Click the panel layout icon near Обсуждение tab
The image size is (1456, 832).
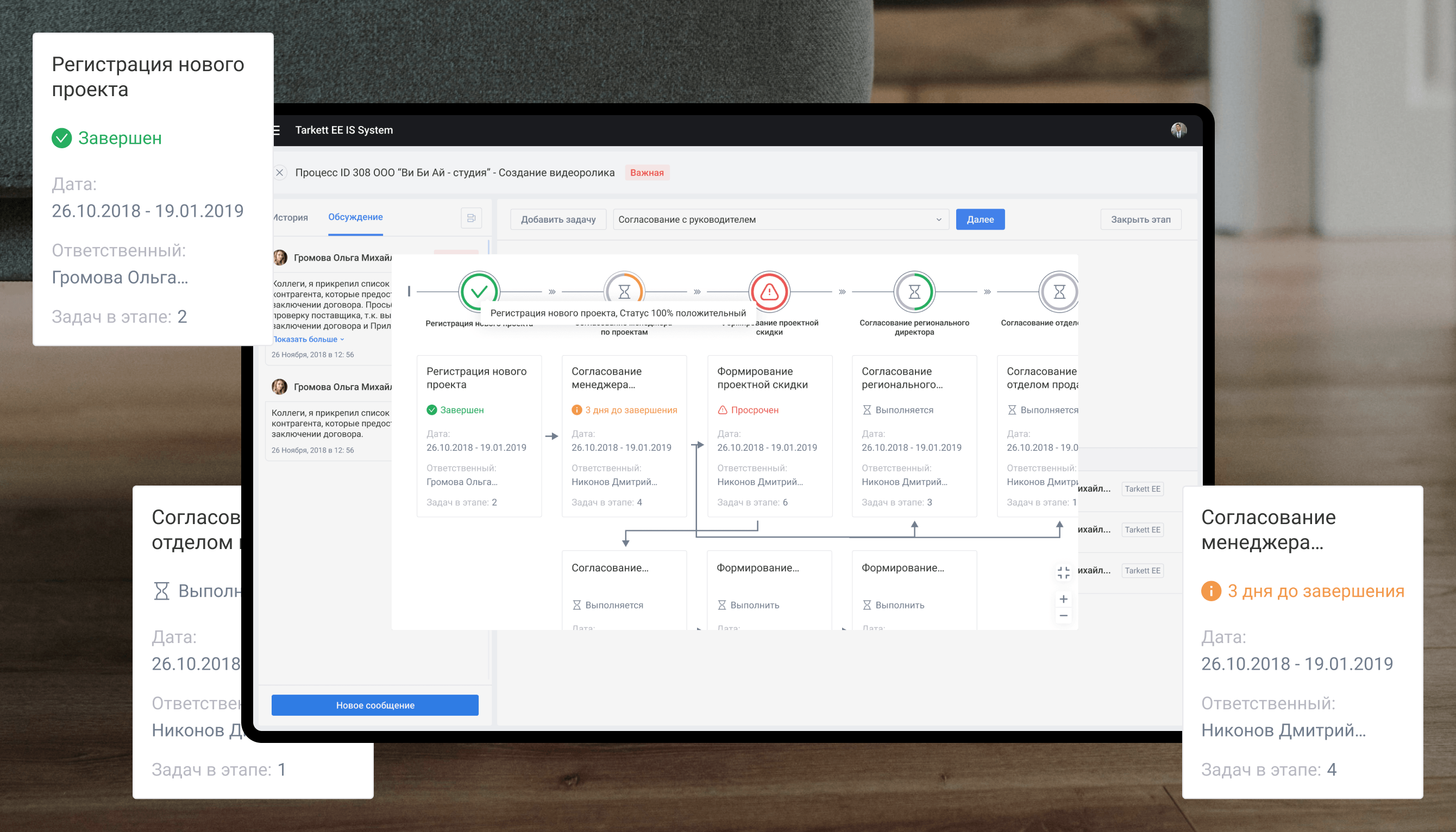pyautogui.click(x=471, y=218)
